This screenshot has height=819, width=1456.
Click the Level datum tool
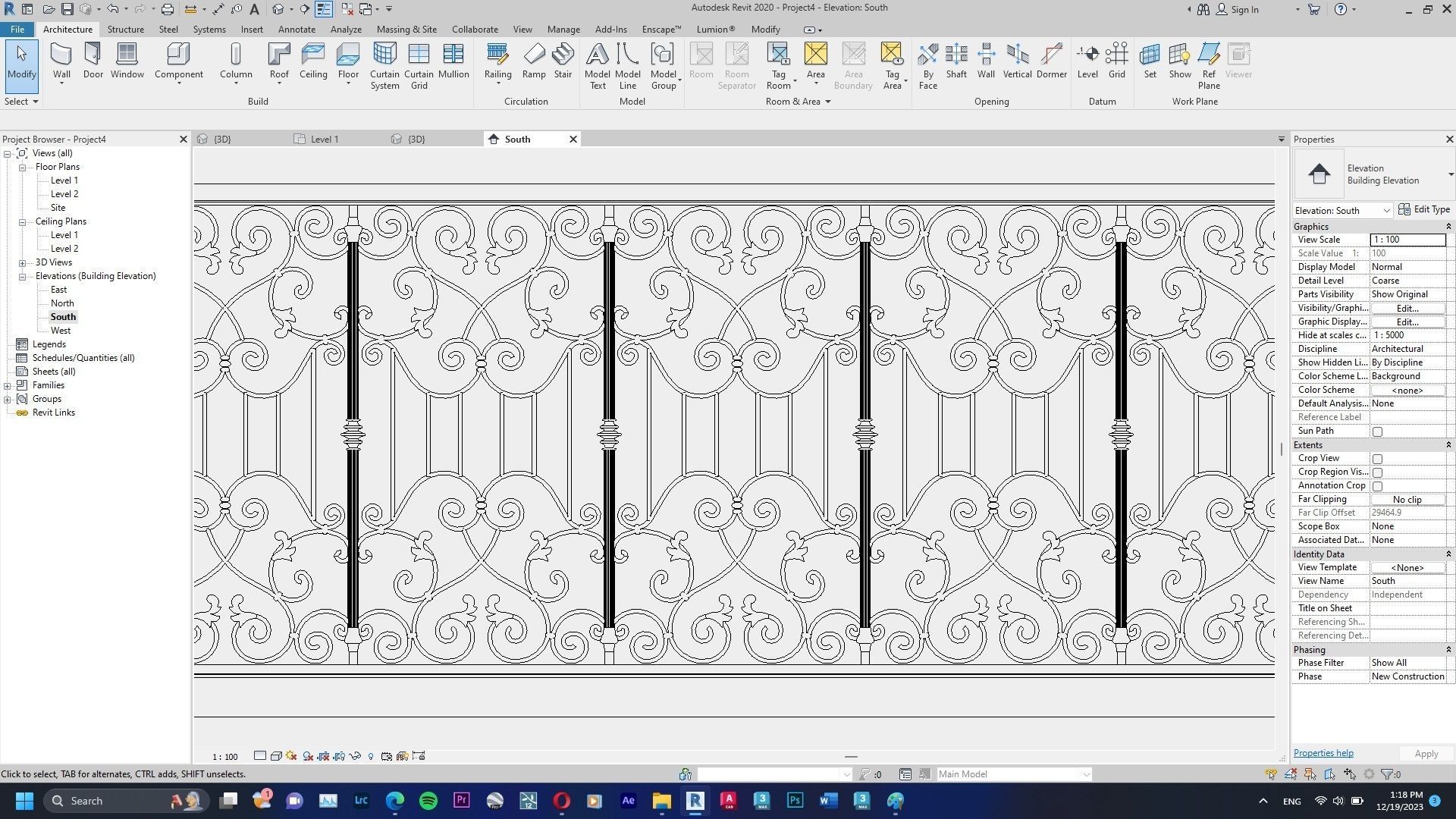(1087, 61)
